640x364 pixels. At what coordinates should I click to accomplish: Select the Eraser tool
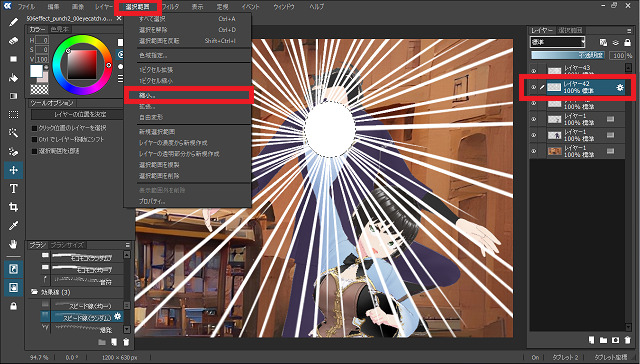(13, 40)
